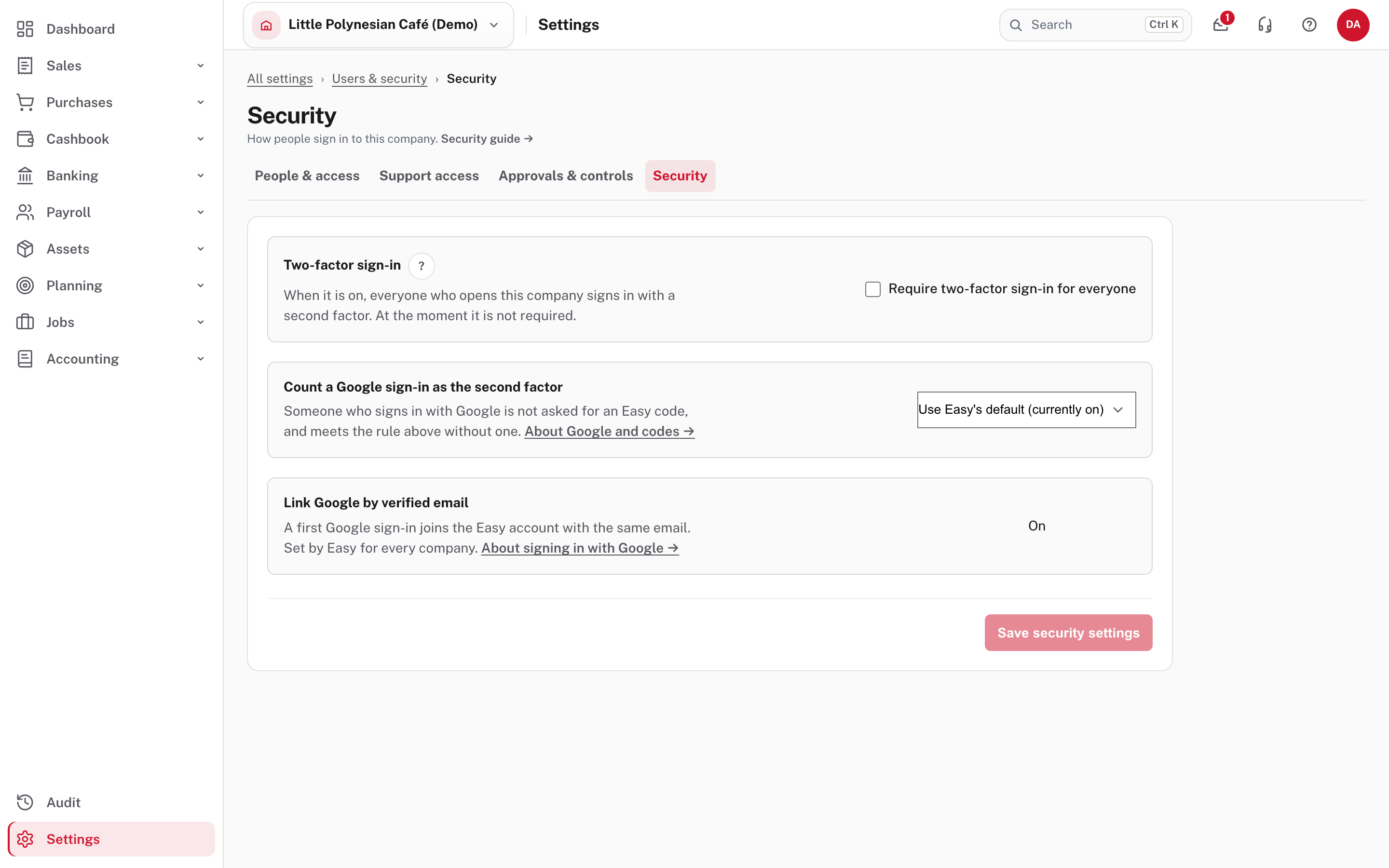Open the help question-mark icon in header

point(1309,25)
